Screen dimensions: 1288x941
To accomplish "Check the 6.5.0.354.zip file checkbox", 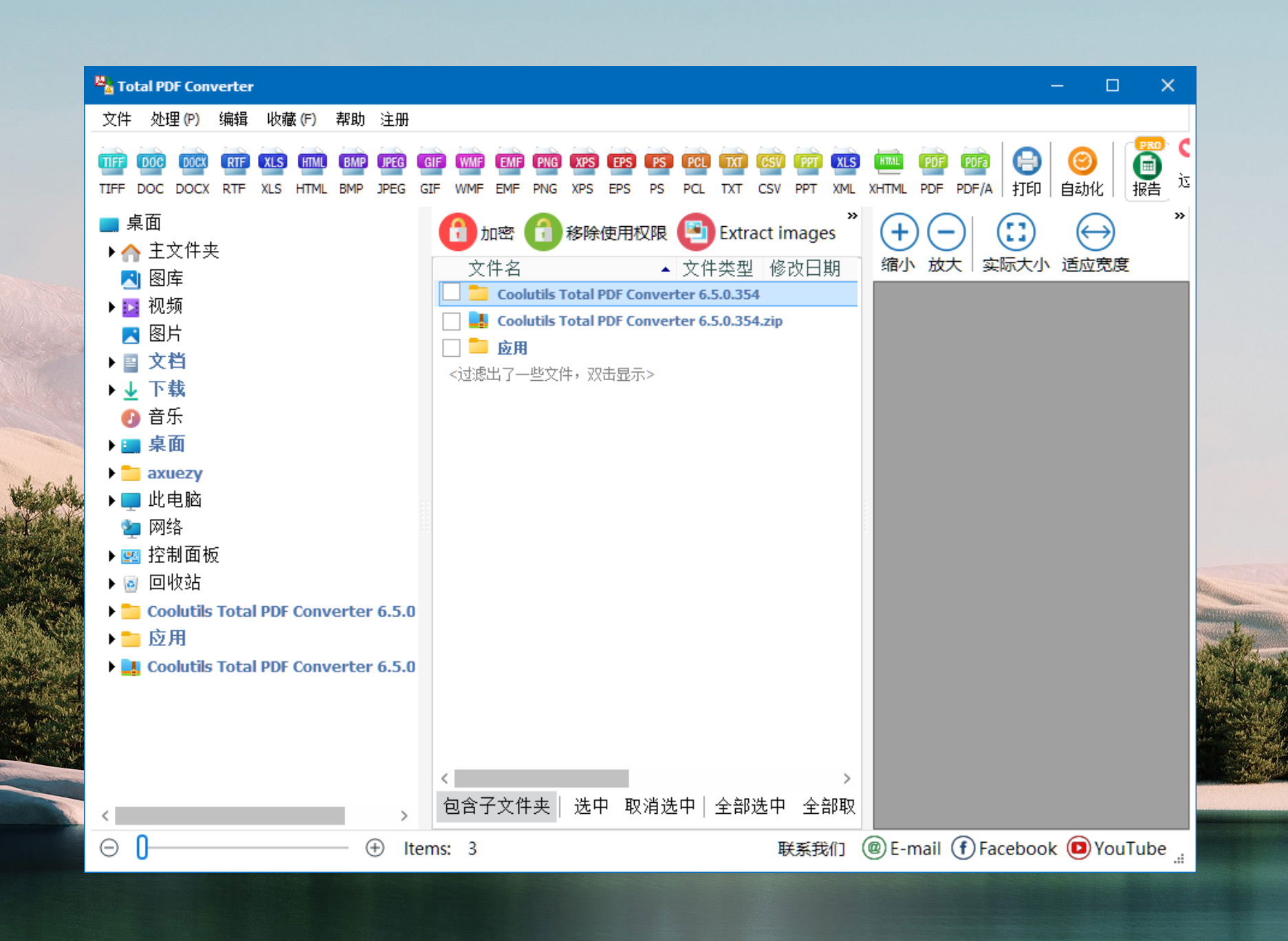I will coord(451,321).
